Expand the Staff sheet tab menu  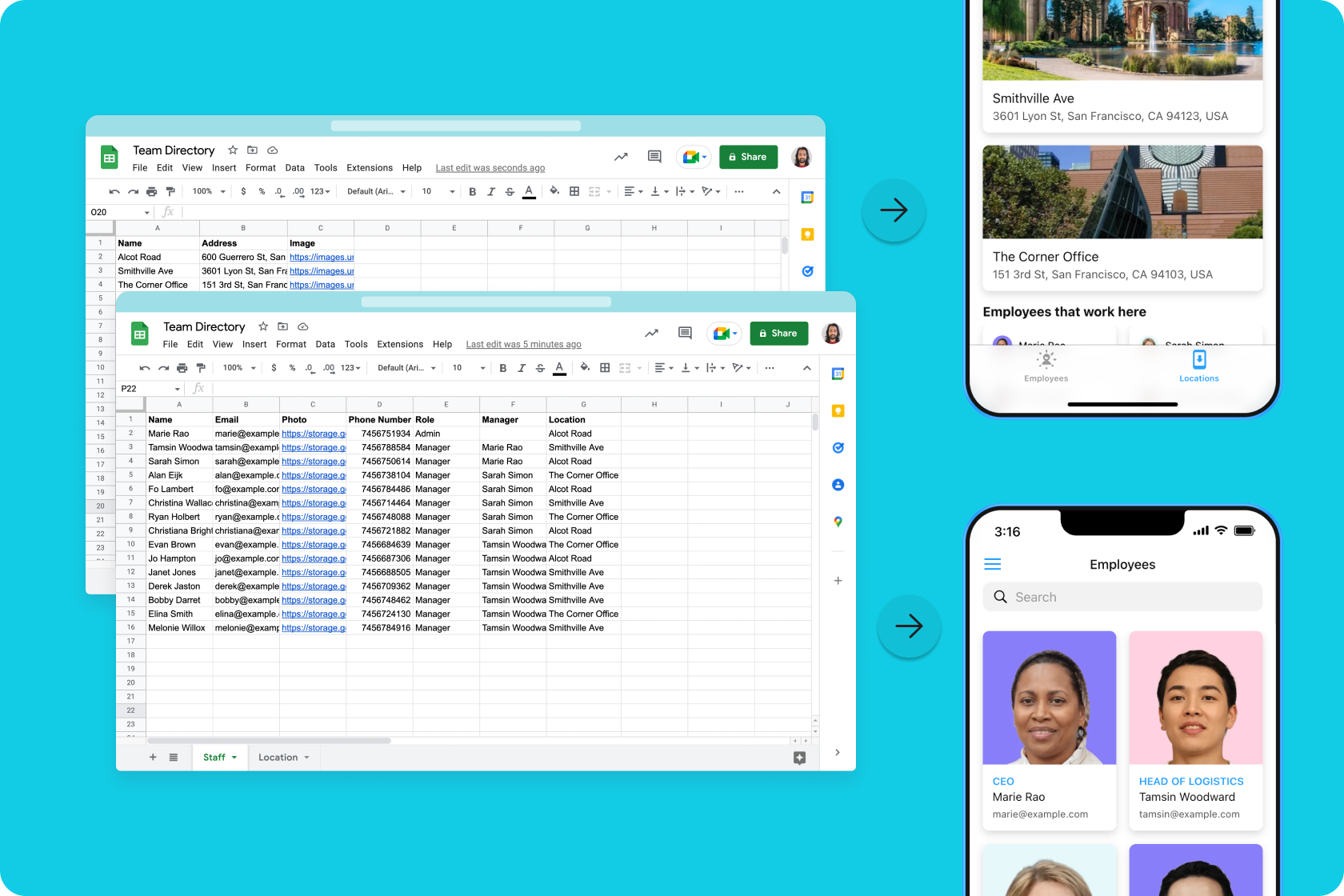click(x=232, y=757)
